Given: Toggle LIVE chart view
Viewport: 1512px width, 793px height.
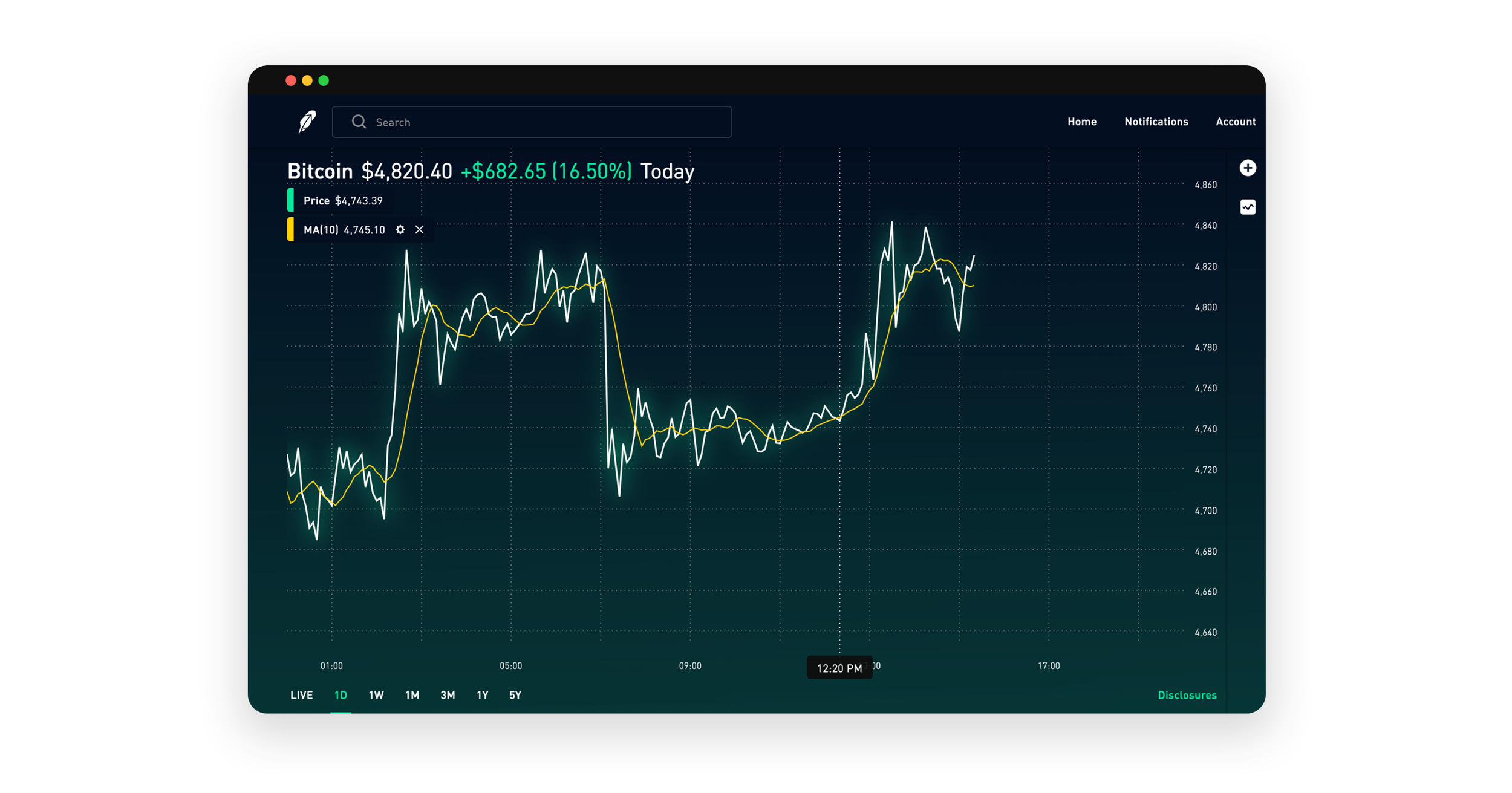Looking at the screenshot, I should pyautogui.click(x=301, y=695).
